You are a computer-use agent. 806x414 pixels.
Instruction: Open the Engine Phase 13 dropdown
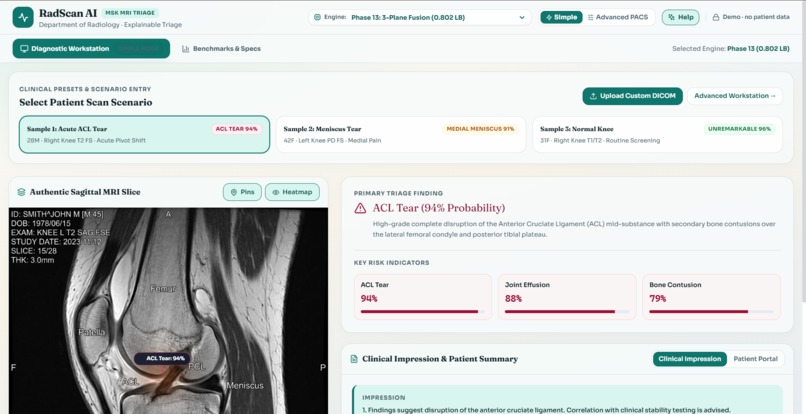pos(419,17)
